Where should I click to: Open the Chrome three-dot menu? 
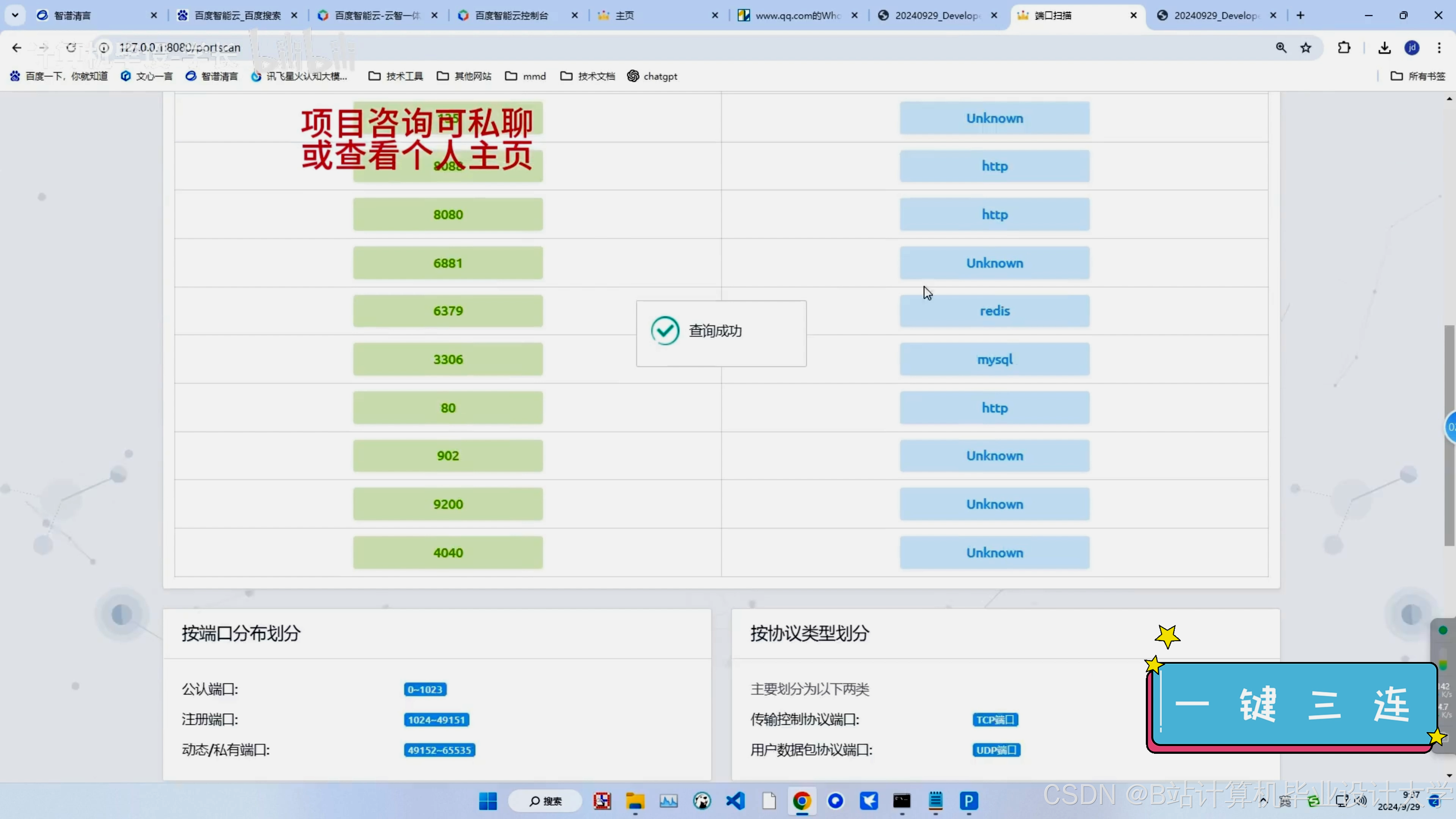pyautogui.click(x=1439, y=47)
